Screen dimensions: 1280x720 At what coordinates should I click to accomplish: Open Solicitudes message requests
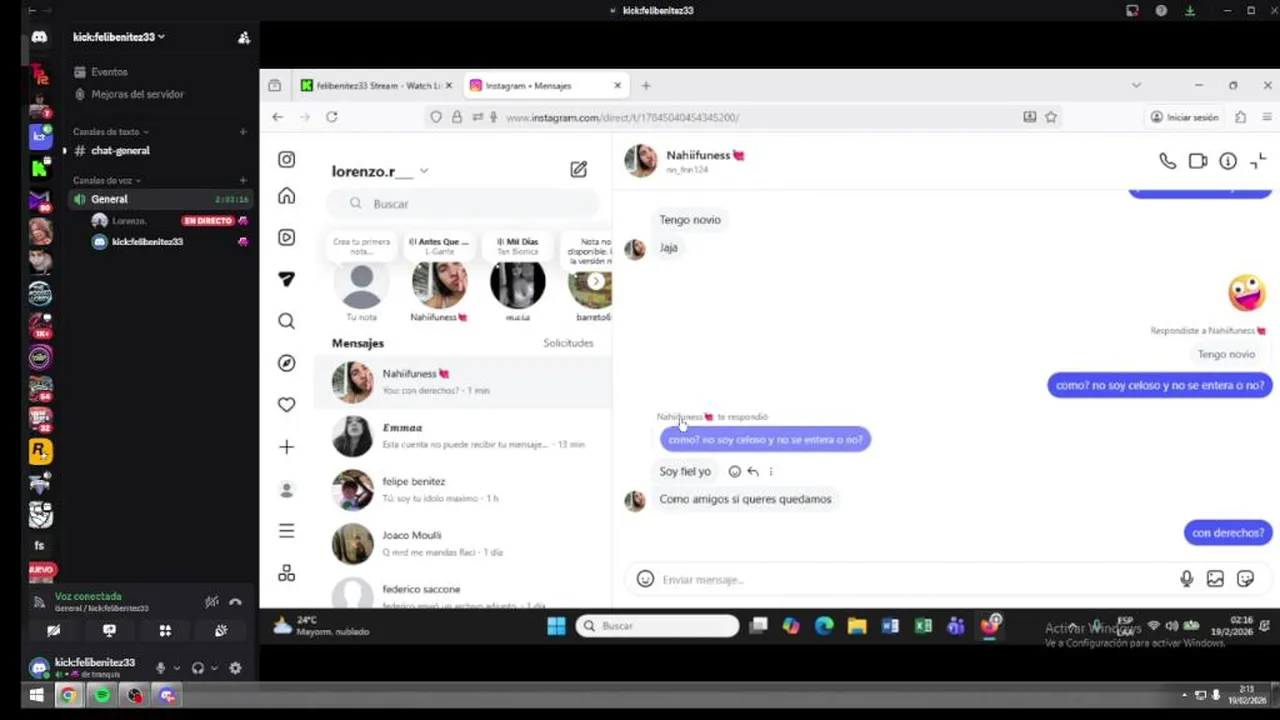coord(568,343)
